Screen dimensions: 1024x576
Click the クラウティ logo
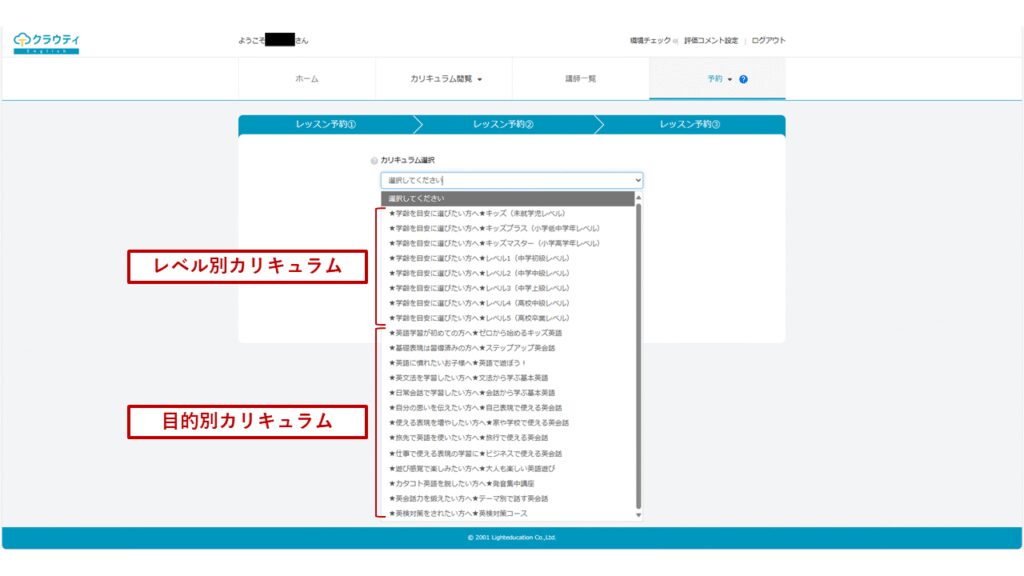click(46, 42)
